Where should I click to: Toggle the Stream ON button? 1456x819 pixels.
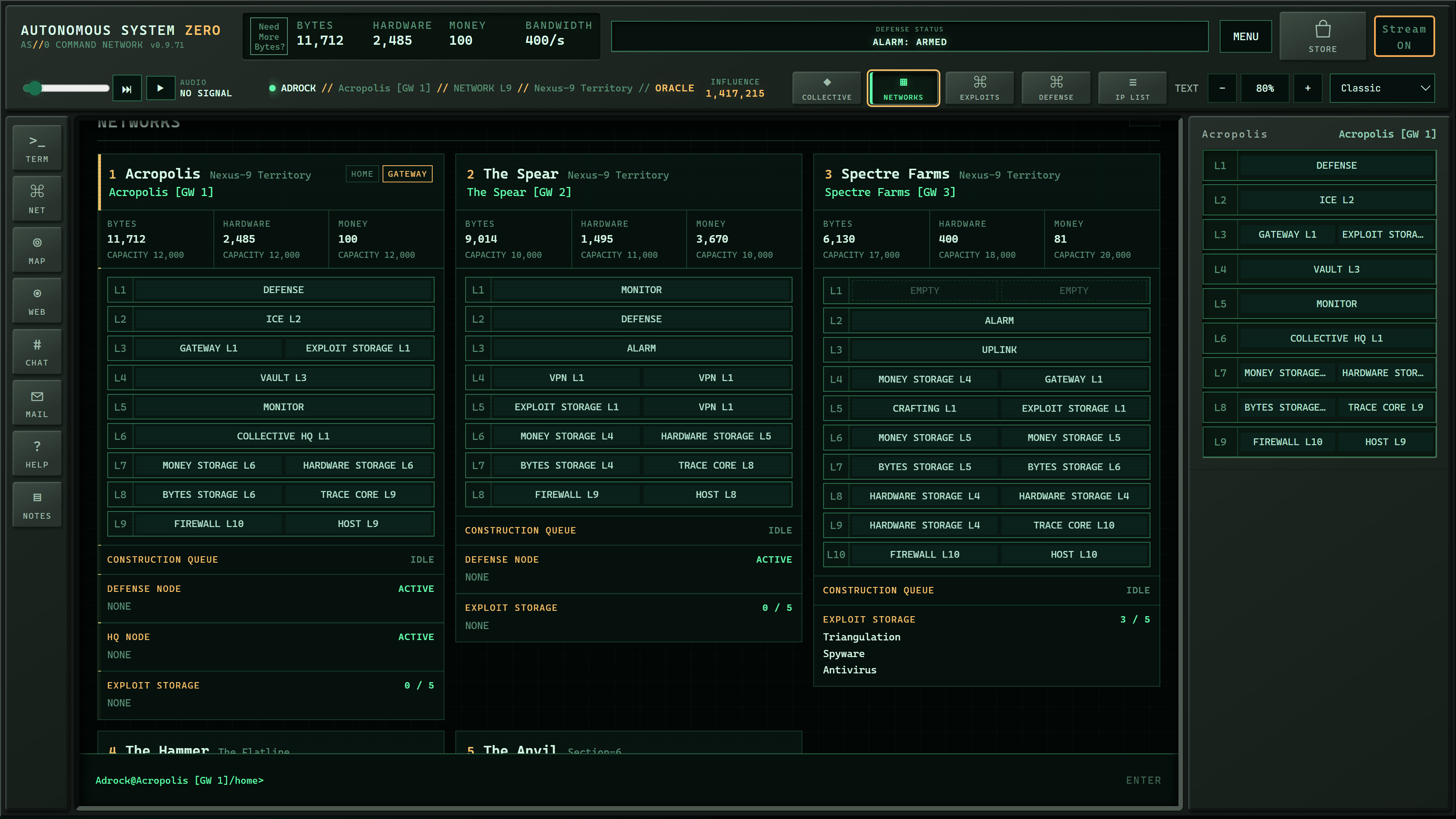click(x=1404, y=37)
